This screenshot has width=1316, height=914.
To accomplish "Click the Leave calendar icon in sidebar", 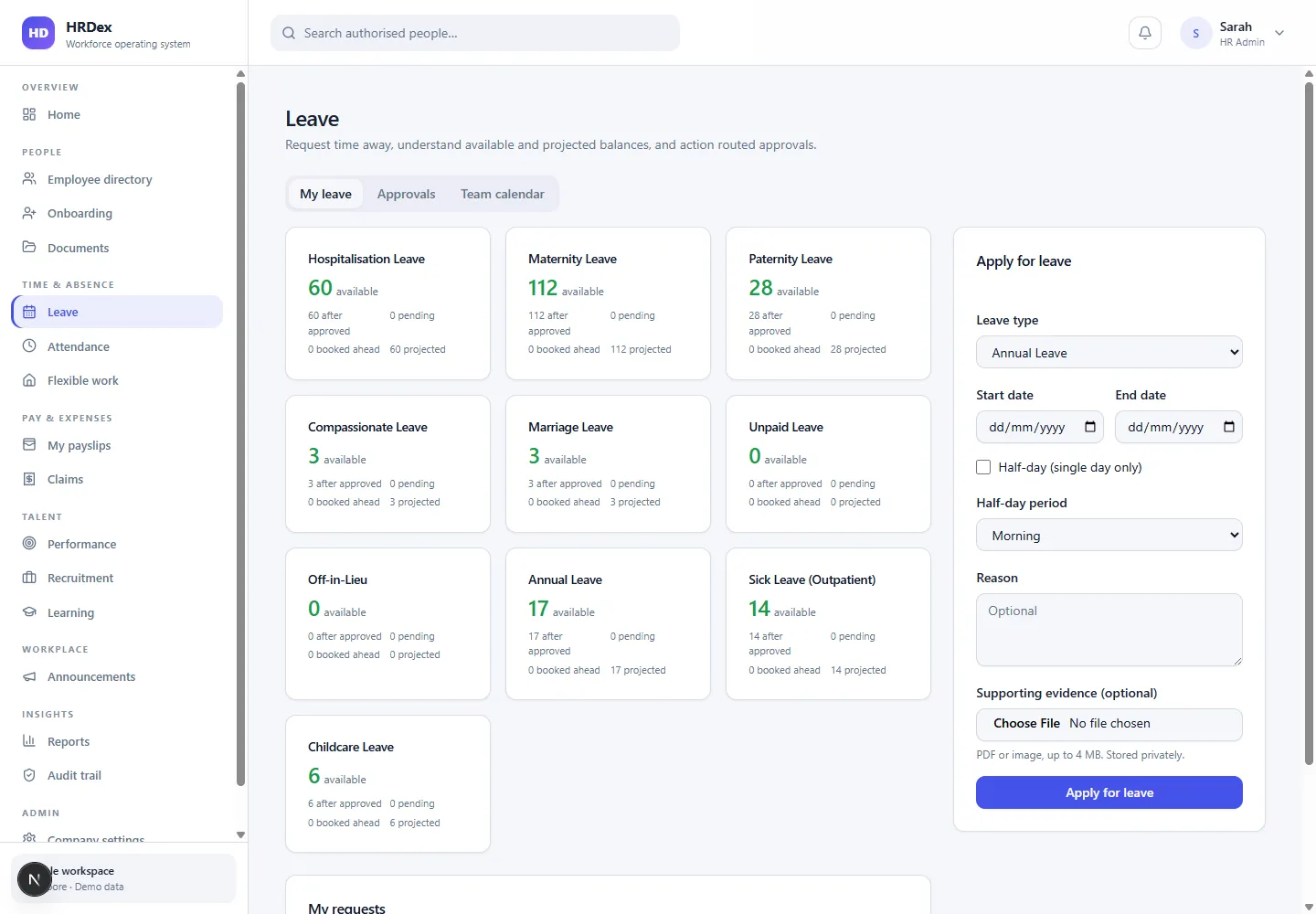I will [x=29, y=312].
